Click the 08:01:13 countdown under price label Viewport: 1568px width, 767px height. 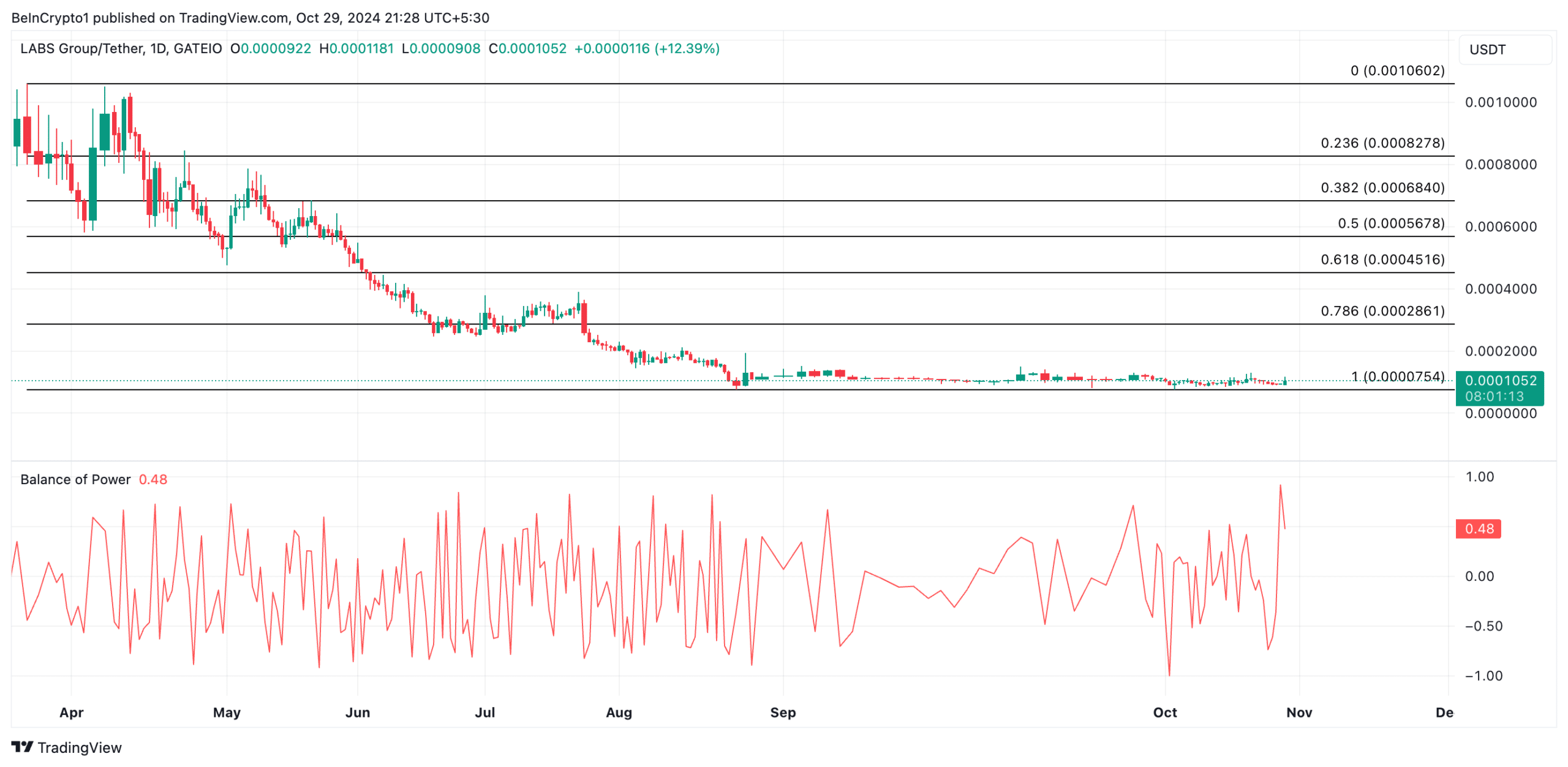[x=1494, y=396]
